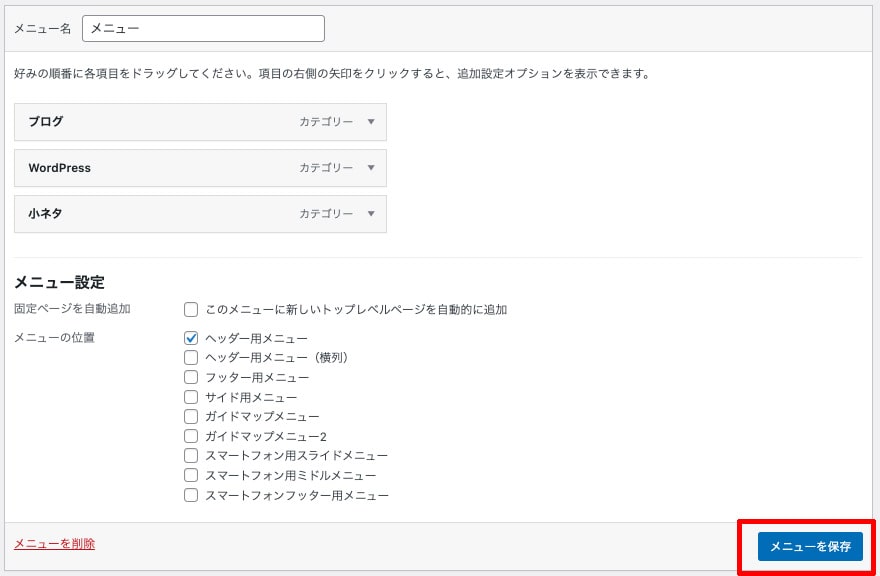
Task: Check スマートフォンフッター用メニュー checkbox
Action: [x=191, y=495]
